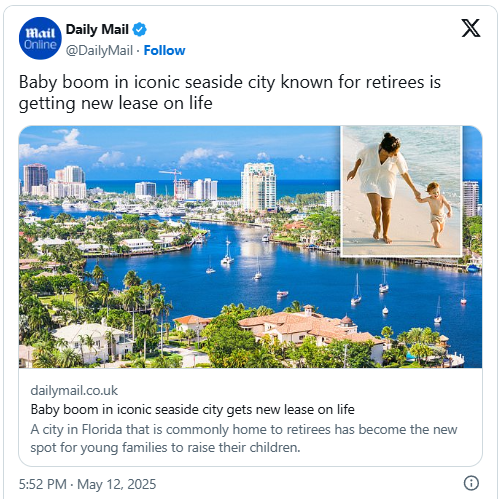502x499 pixels.
Task: Click the toddler in the beach photo
Action: click(436, 213)
